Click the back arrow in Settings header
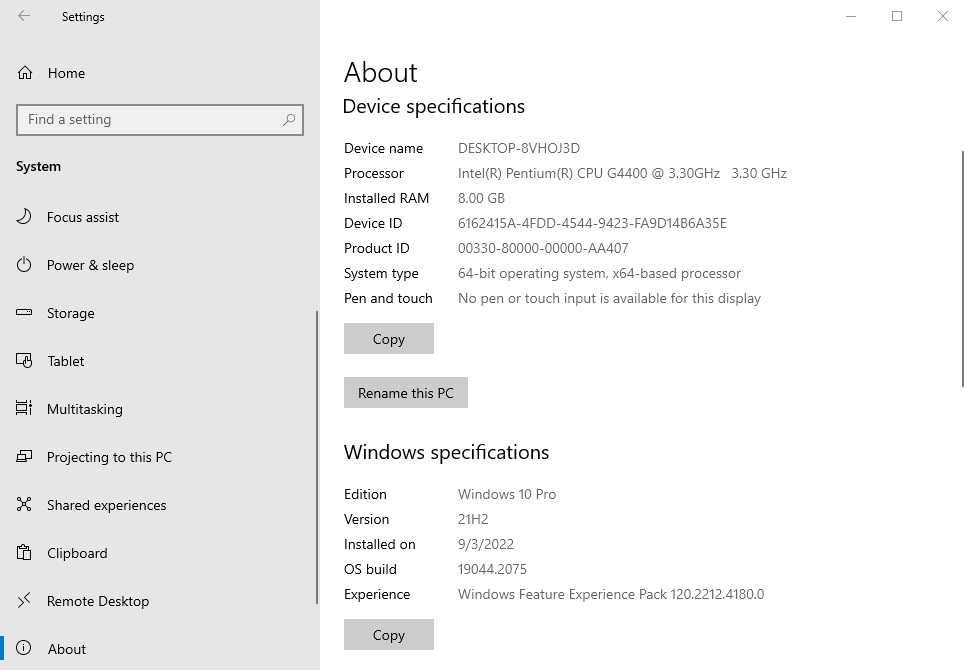Screen dimensions: 964x670 (x=24, y=16)
